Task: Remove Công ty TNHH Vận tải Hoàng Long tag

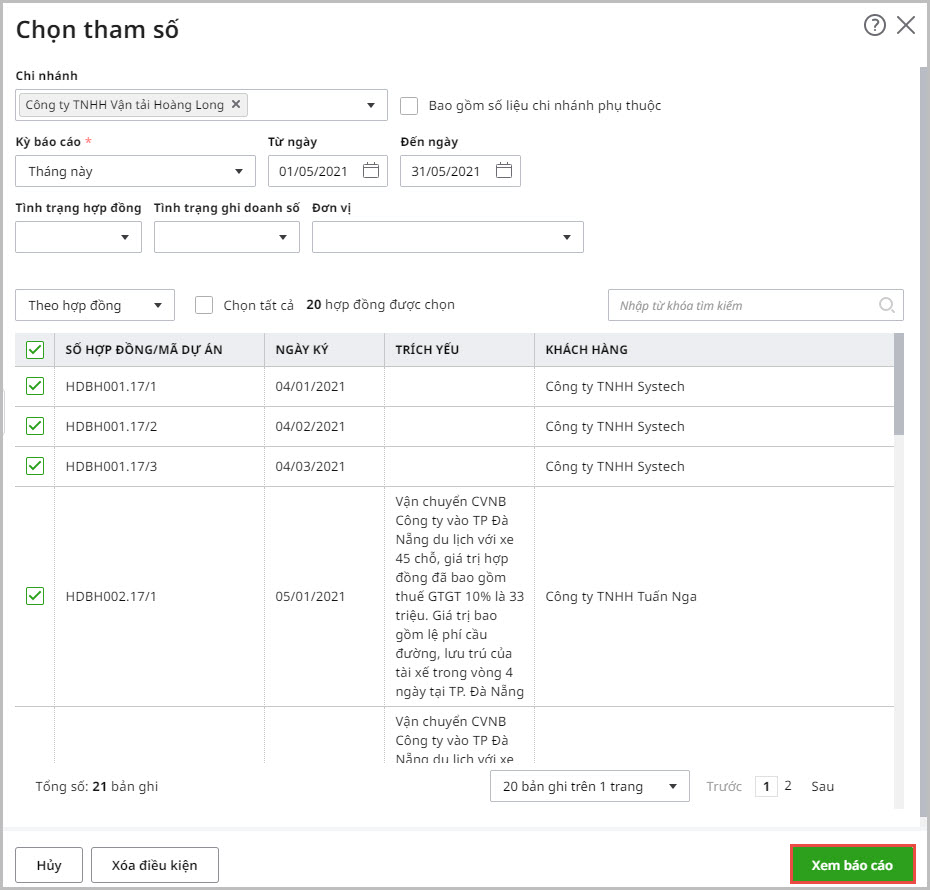Action: (236, 104)
